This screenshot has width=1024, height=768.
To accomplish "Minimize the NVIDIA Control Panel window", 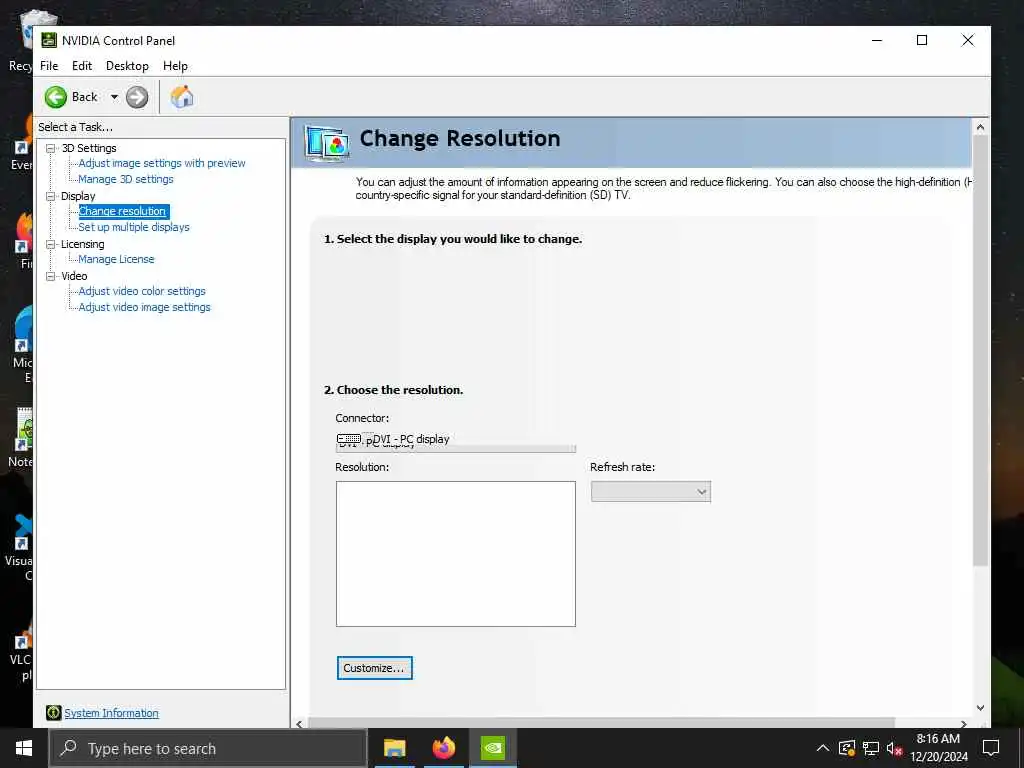I will pos(877,40).
